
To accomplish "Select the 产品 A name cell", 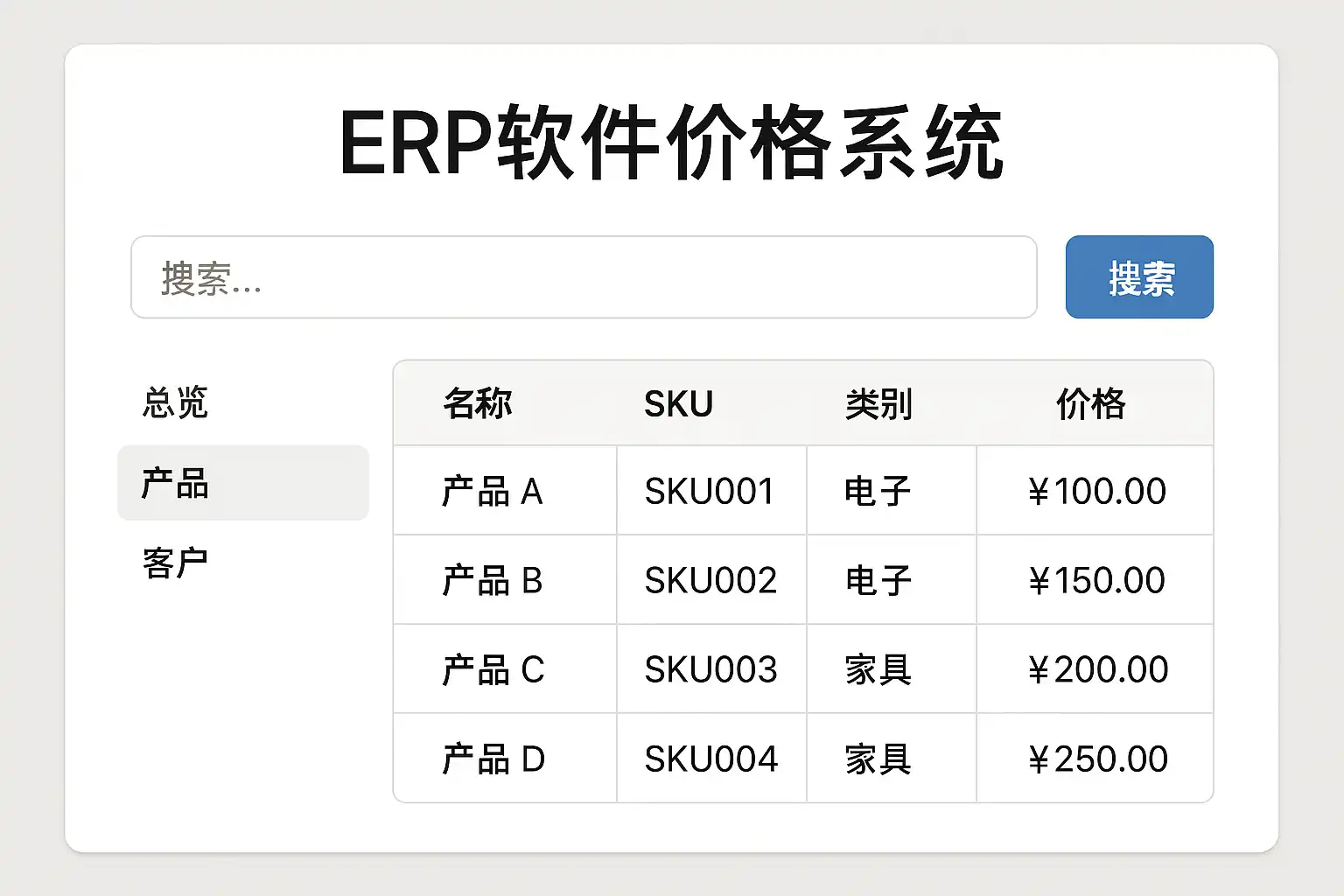I will coord(493,492).
